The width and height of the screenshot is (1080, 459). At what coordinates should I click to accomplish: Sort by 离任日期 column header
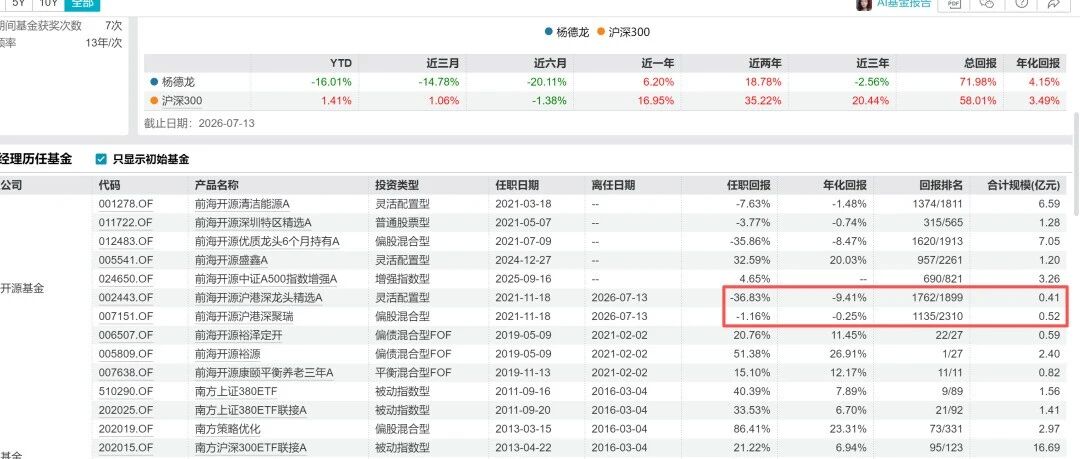point(613,185)
